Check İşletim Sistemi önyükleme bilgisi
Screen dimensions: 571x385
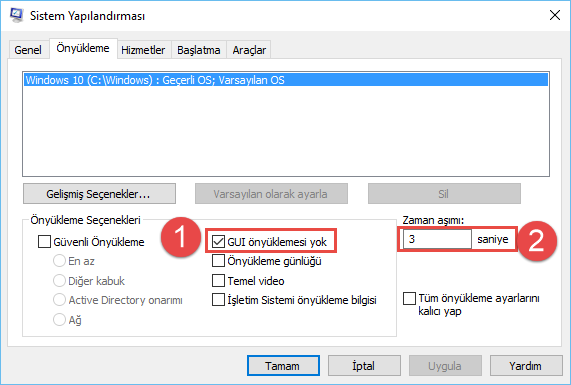coord(218,300)
